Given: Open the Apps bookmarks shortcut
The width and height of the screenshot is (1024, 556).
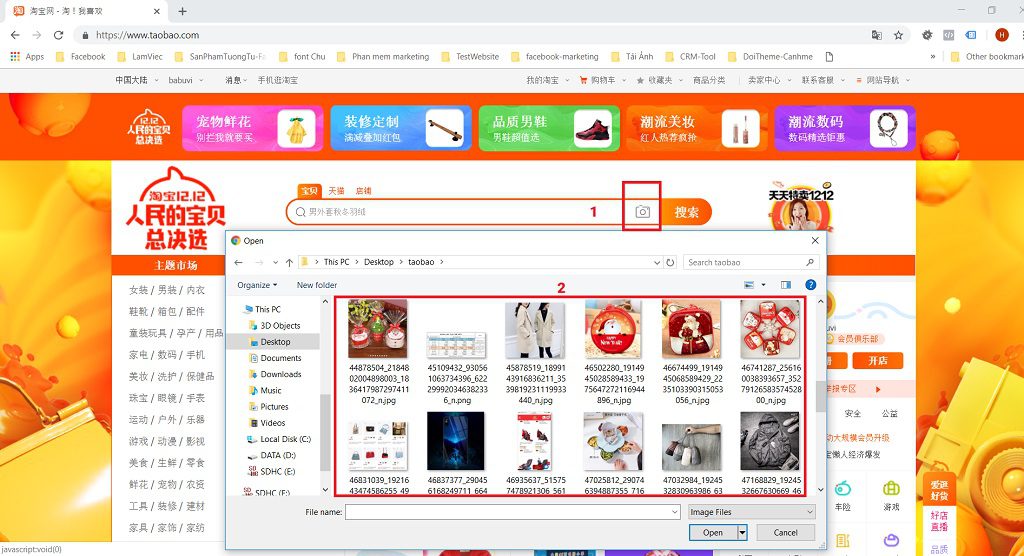Looking at the screenshot, I should [27, 57].
